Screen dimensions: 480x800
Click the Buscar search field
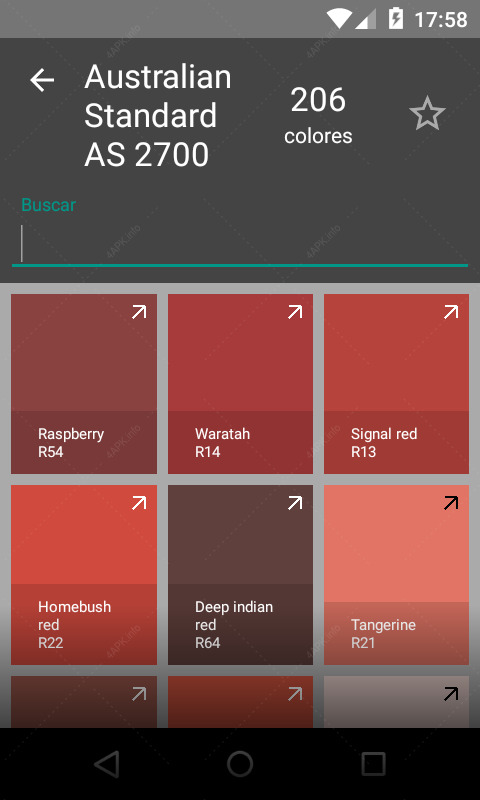(240, 244)
